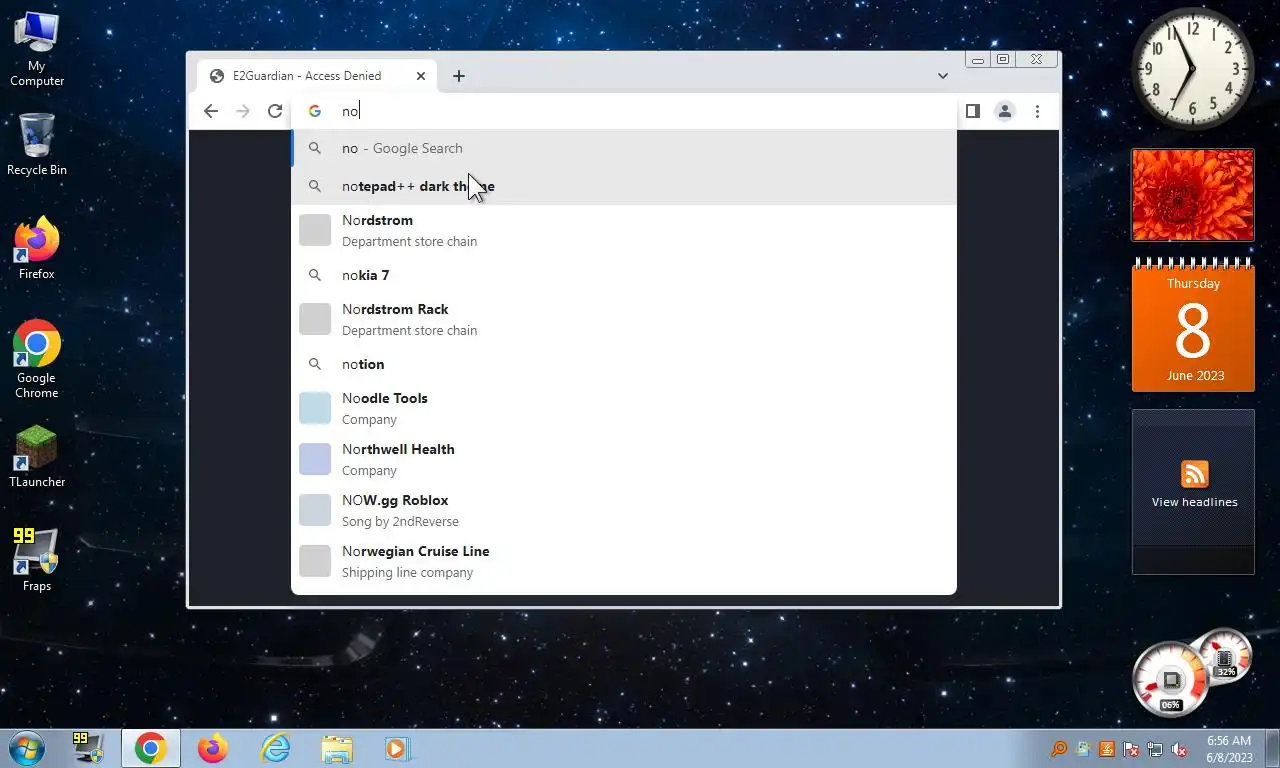Click View headlines in the feed gadget
The height and width of the screenshot is (768, 1280).
1194,502
